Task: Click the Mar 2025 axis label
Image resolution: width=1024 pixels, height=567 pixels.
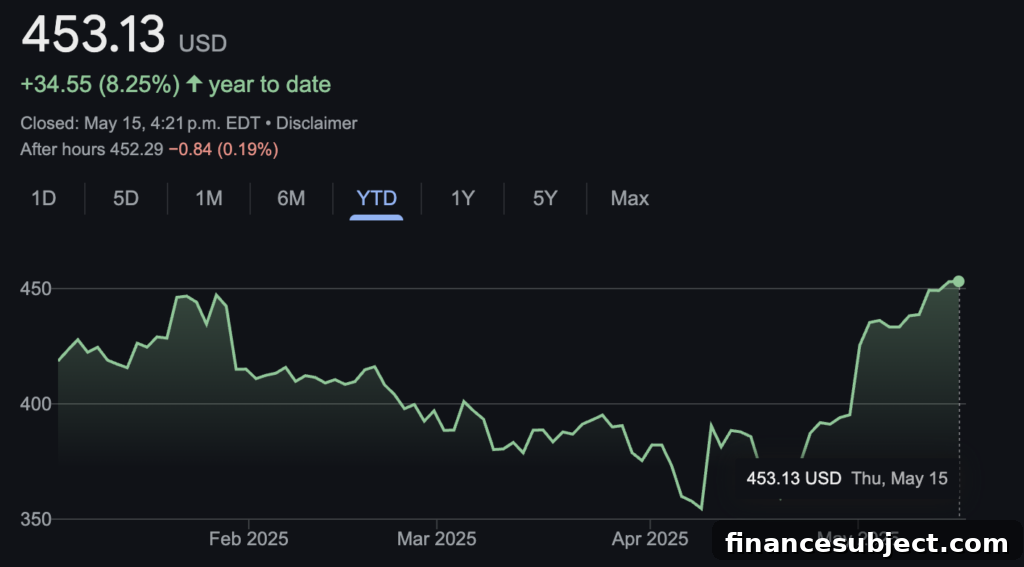Action: click(437, 540)
